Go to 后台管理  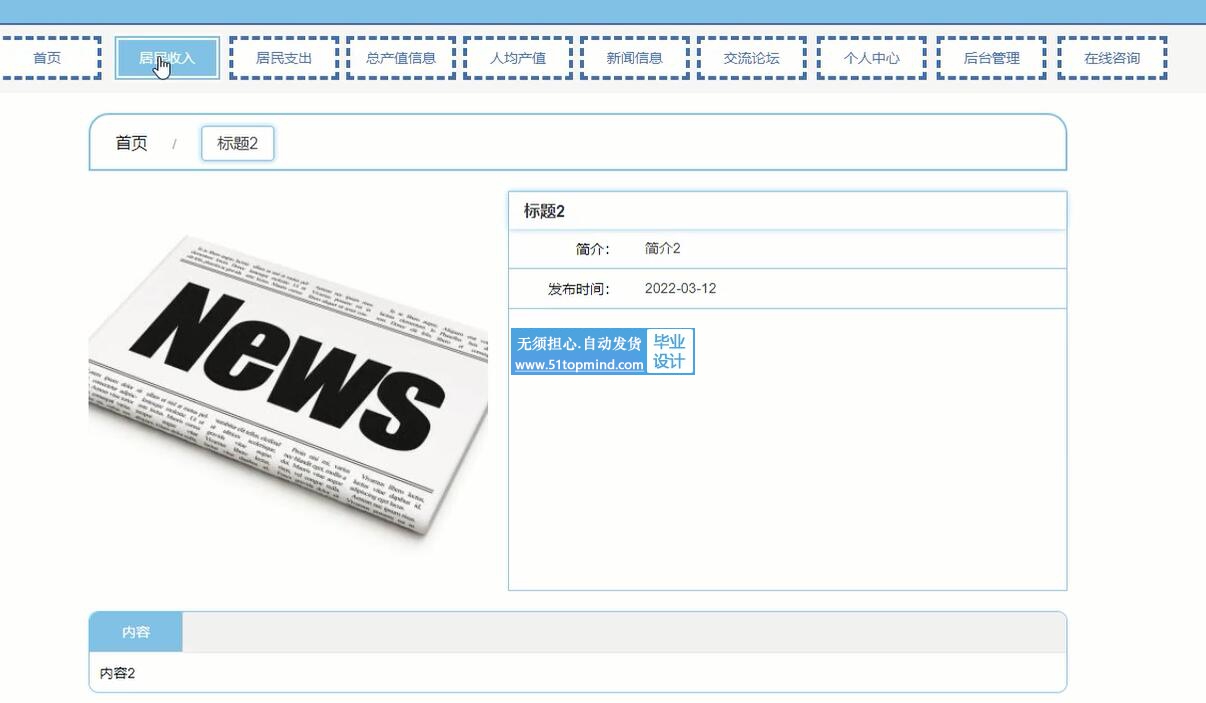click(x=991, y=58)
